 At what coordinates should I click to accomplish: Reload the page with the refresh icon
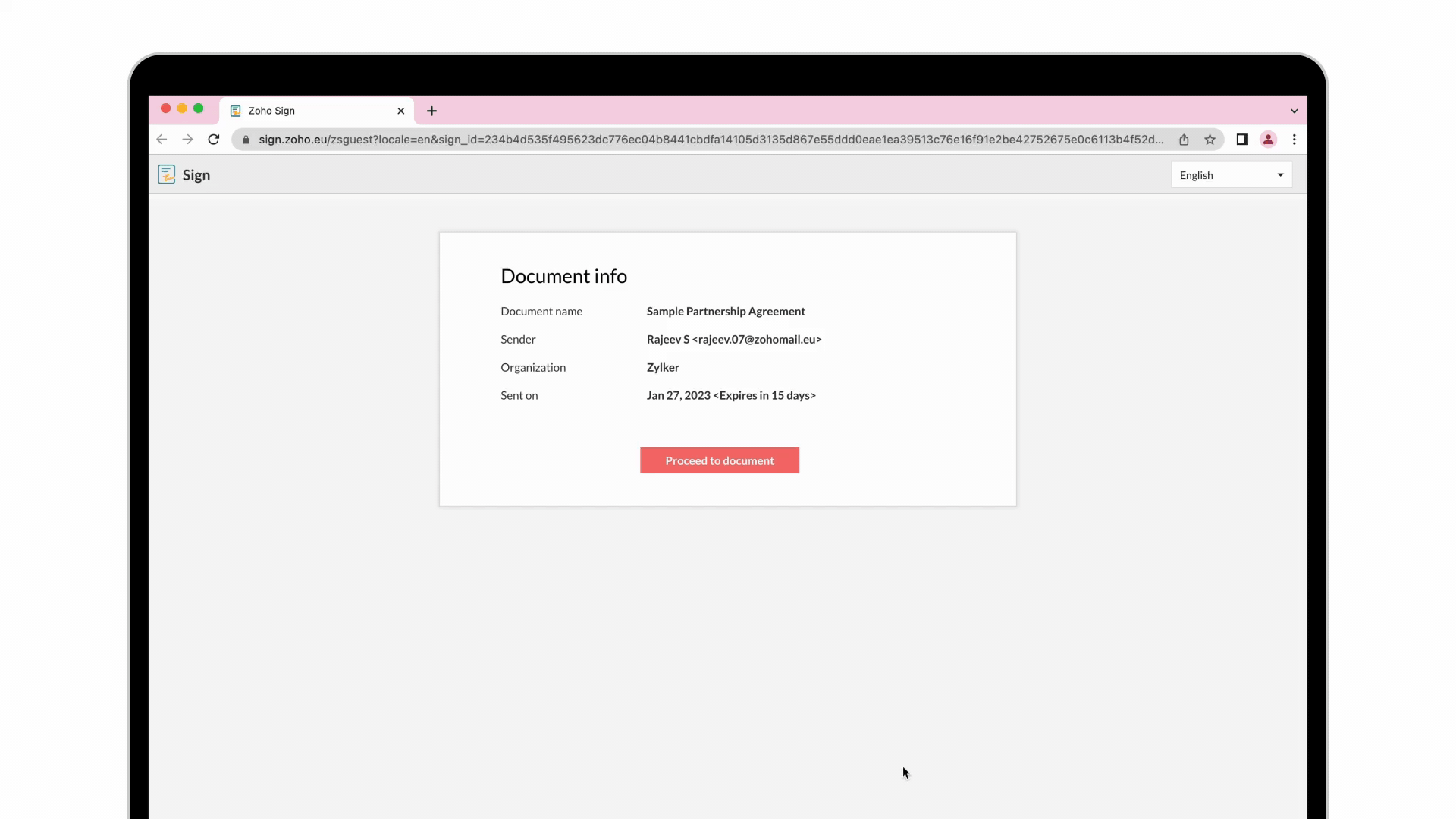214,140
